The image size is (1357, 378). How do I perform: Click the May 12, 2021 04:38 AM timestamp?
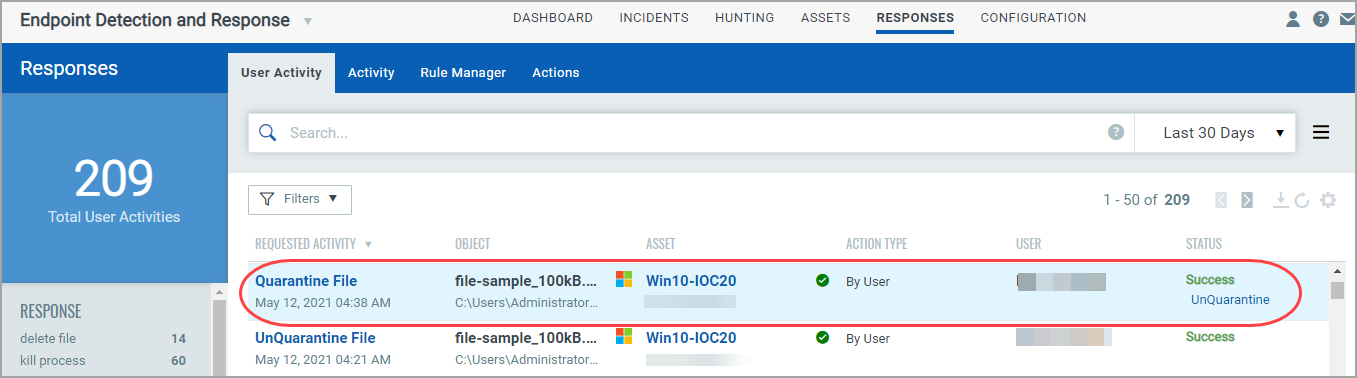pos(323,302)
